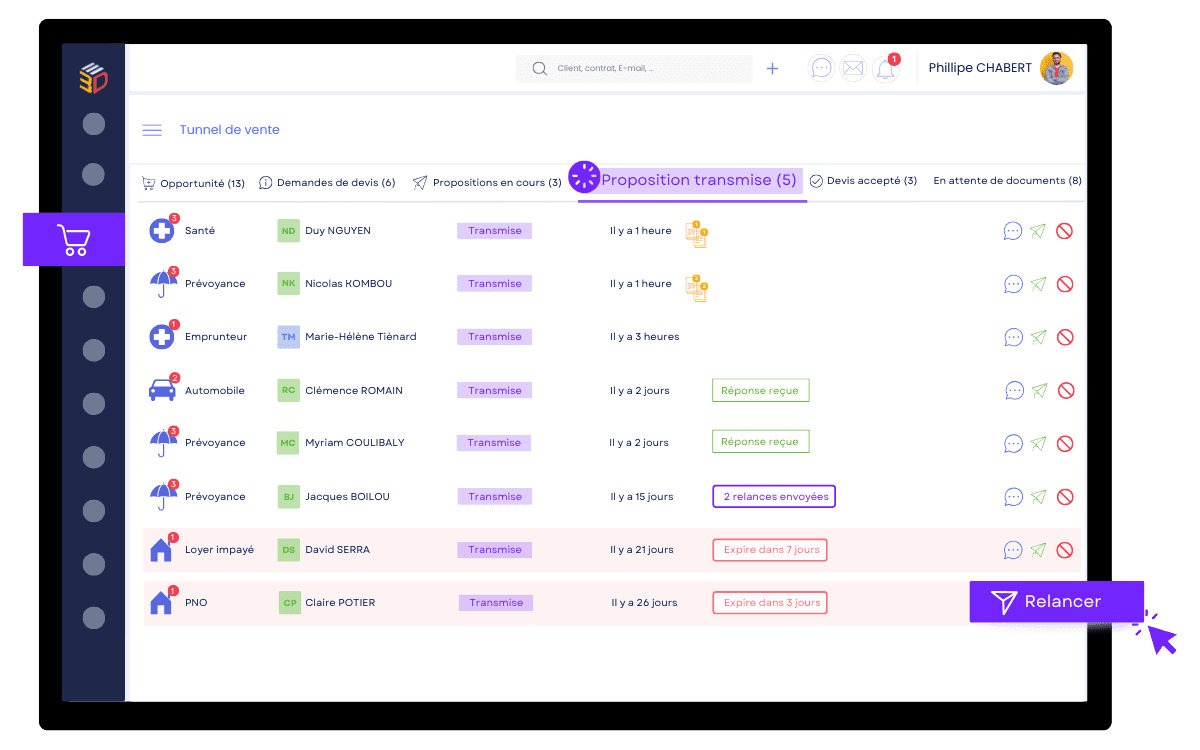
Task: Click the notification bell icon
Action: point(885,69)
